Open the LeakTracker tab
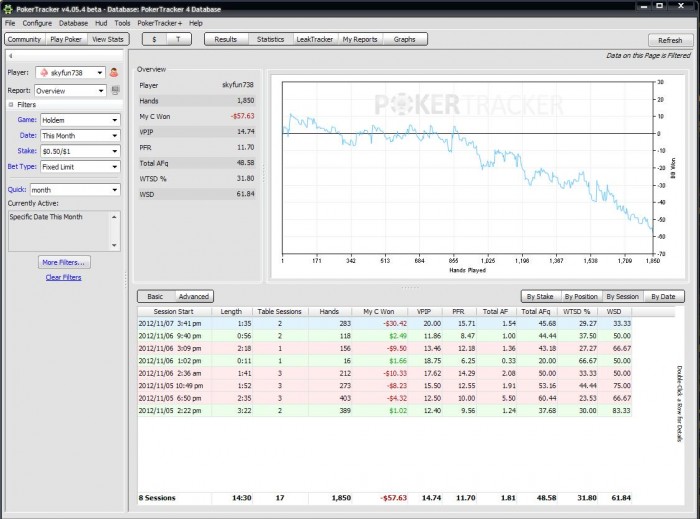The height and width of the screenshot is (519, 700). [x=315, y=39]
